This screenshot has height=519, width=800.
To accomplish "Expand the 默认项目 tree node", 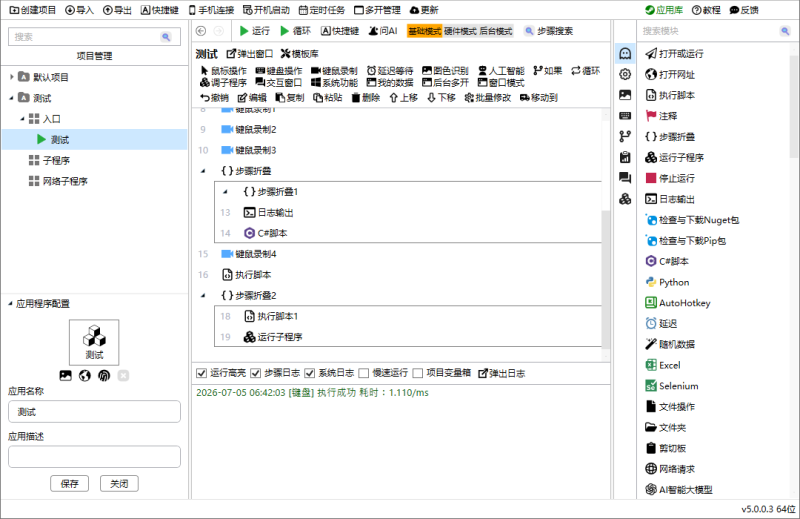I will 12,77.
